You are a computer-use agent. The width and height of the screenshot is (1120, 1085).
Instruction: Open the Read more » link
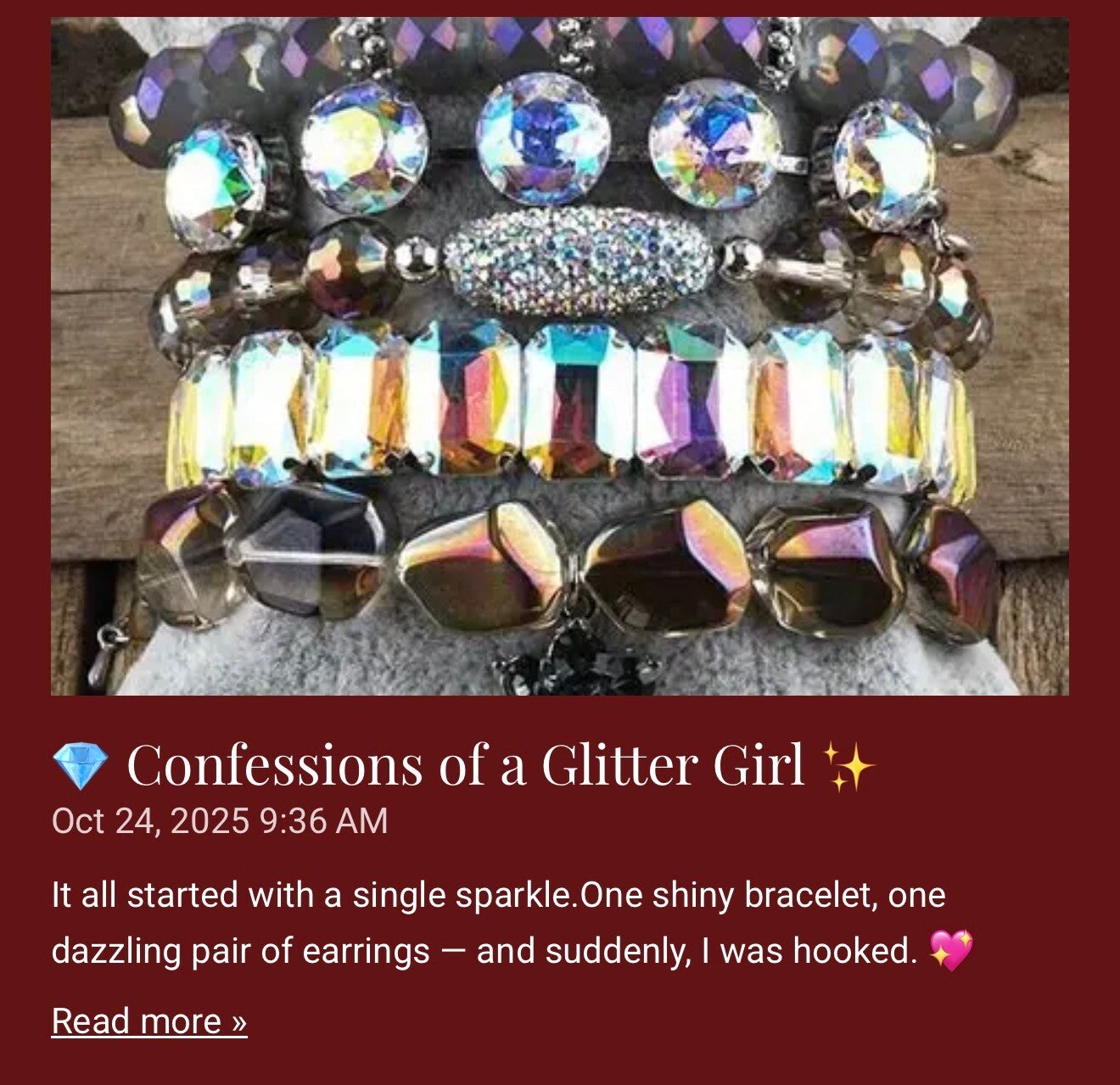click(149, 1021)
